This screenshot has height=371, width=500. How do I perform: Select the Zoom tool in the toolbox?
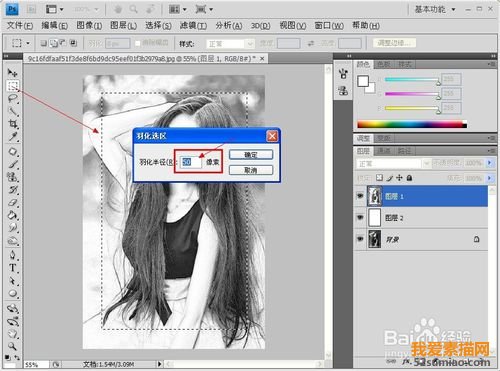13,346
